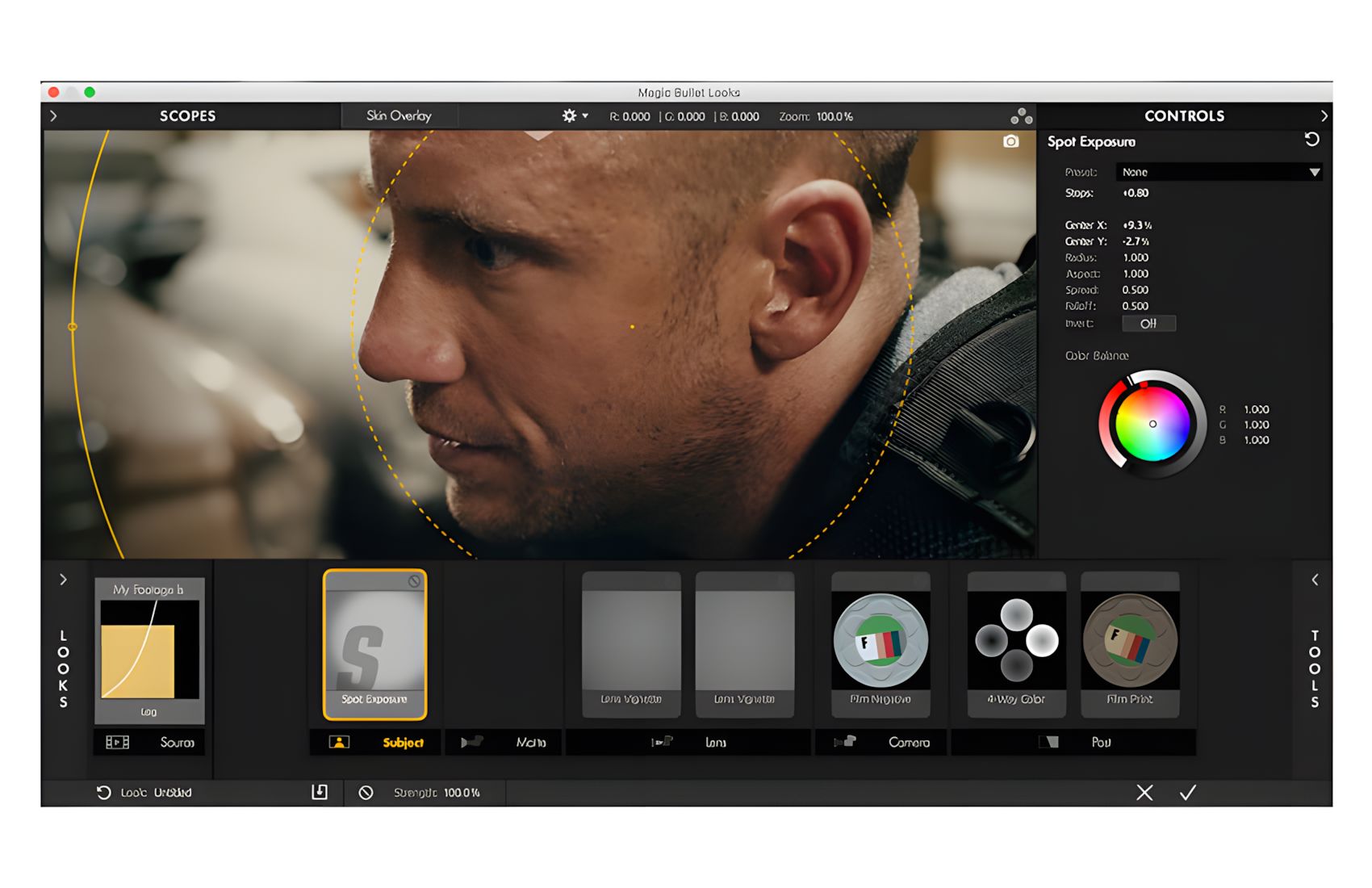Click the SCOPES panel header
This screenshot has width=1372, height=888.
188,116
